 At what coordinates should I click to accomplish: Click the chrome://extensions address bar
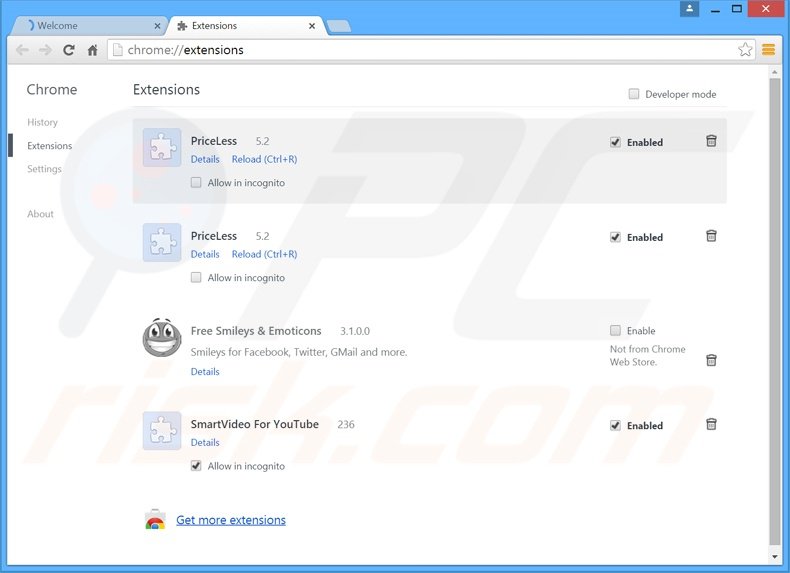coord(431,49)
